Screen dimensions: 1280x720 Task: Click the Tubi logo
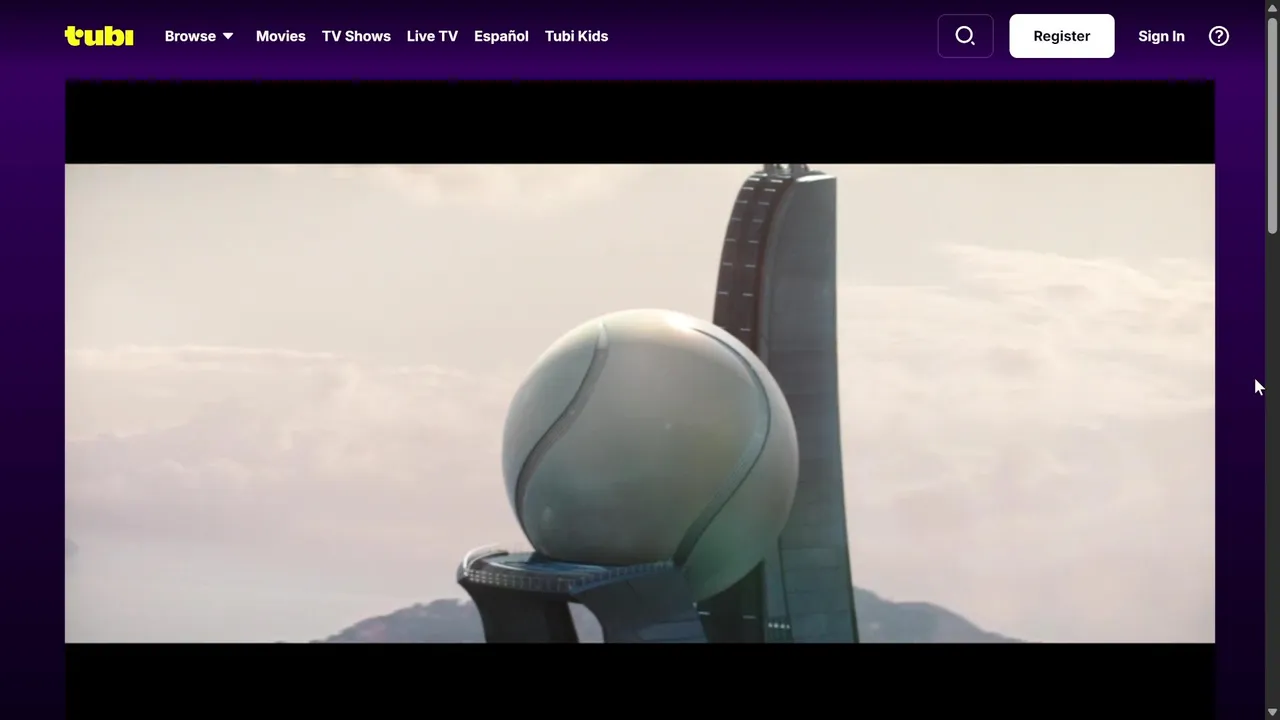[x=99, y=36]
